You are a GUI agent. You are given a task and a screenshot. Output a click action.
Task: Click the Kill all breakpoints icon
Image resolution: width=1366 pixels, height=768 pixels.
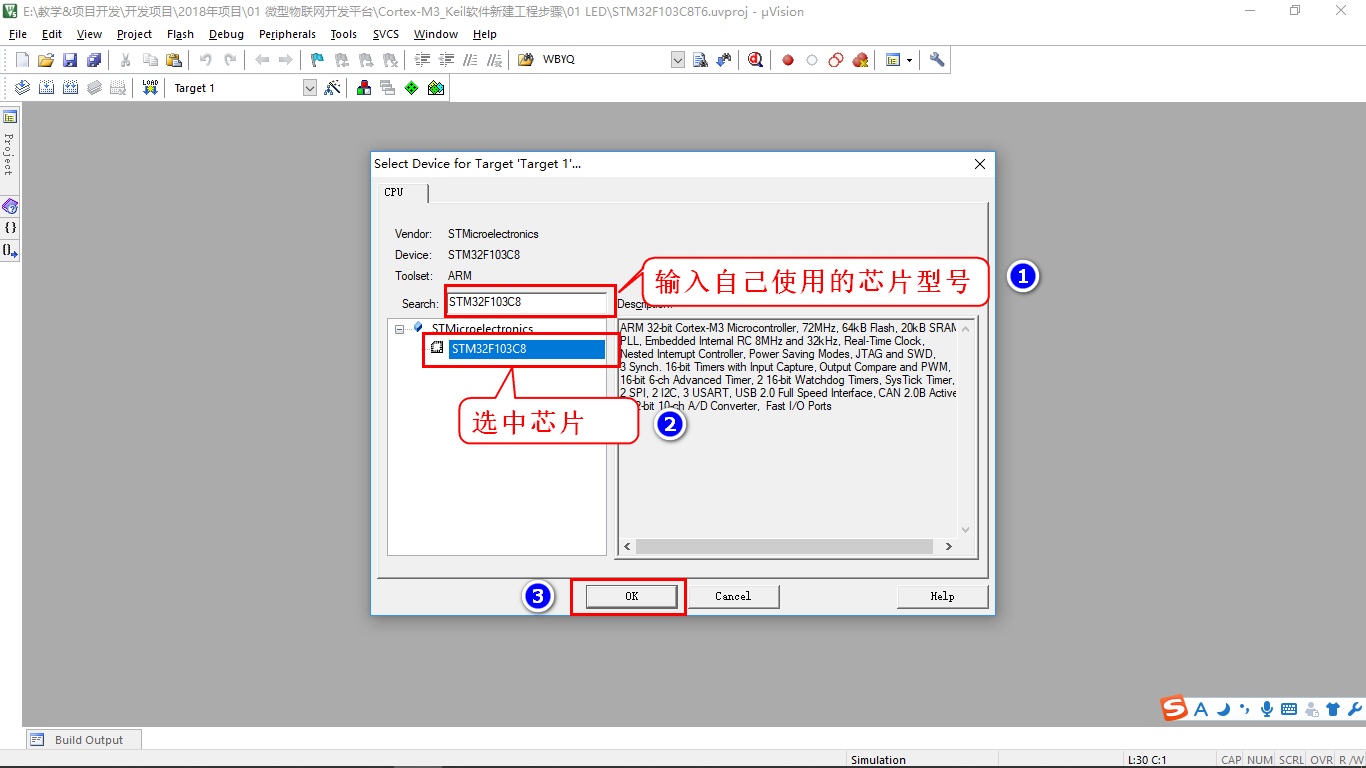[860, 60]
